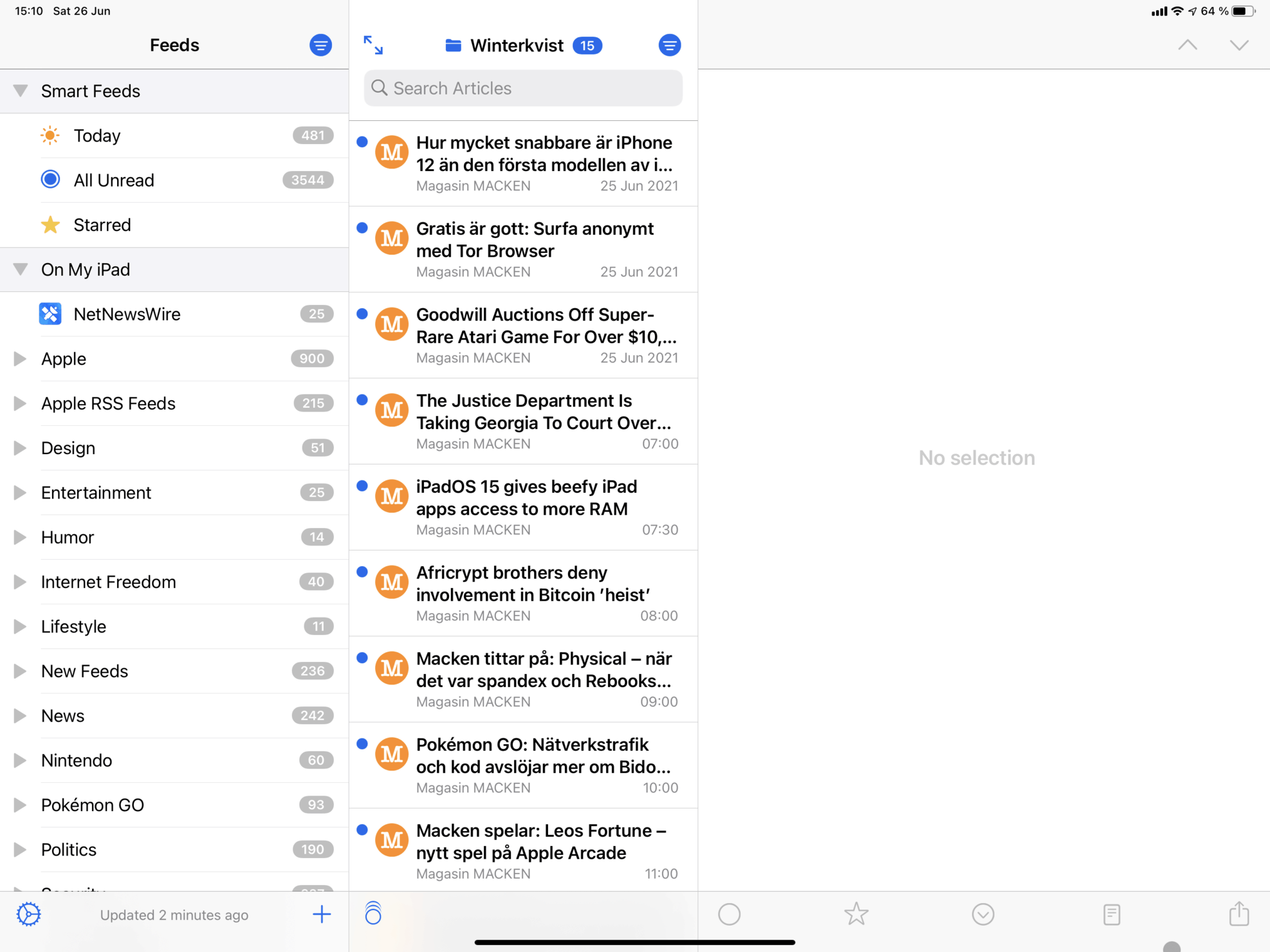This screenshot has height=952, width=1270.
Task: Click the NetNewsWire feed icon
Action: pos(50,314)
